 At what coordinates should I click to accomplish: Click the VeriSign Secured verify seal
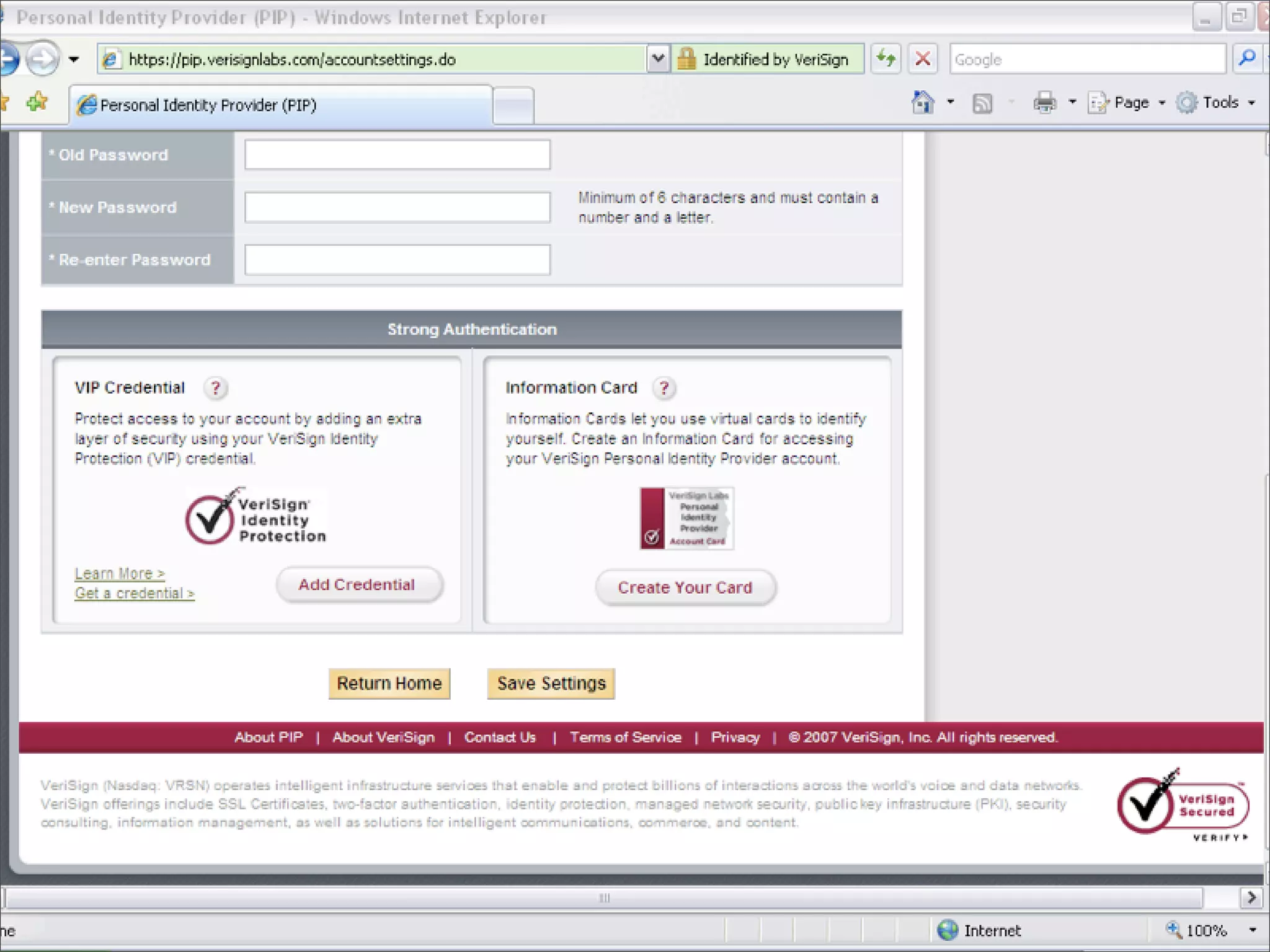point(1183,804)
